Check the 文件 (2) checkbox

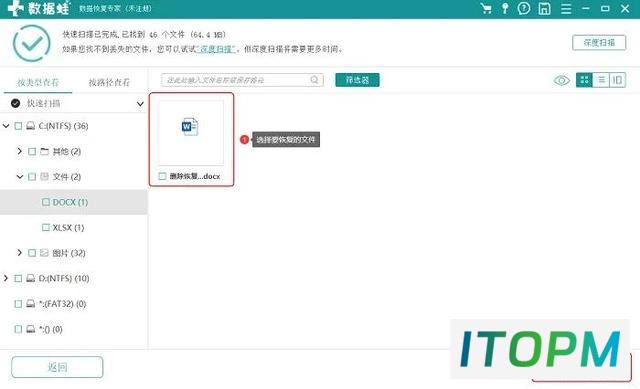pyautogui.click(x=32, y=177)
